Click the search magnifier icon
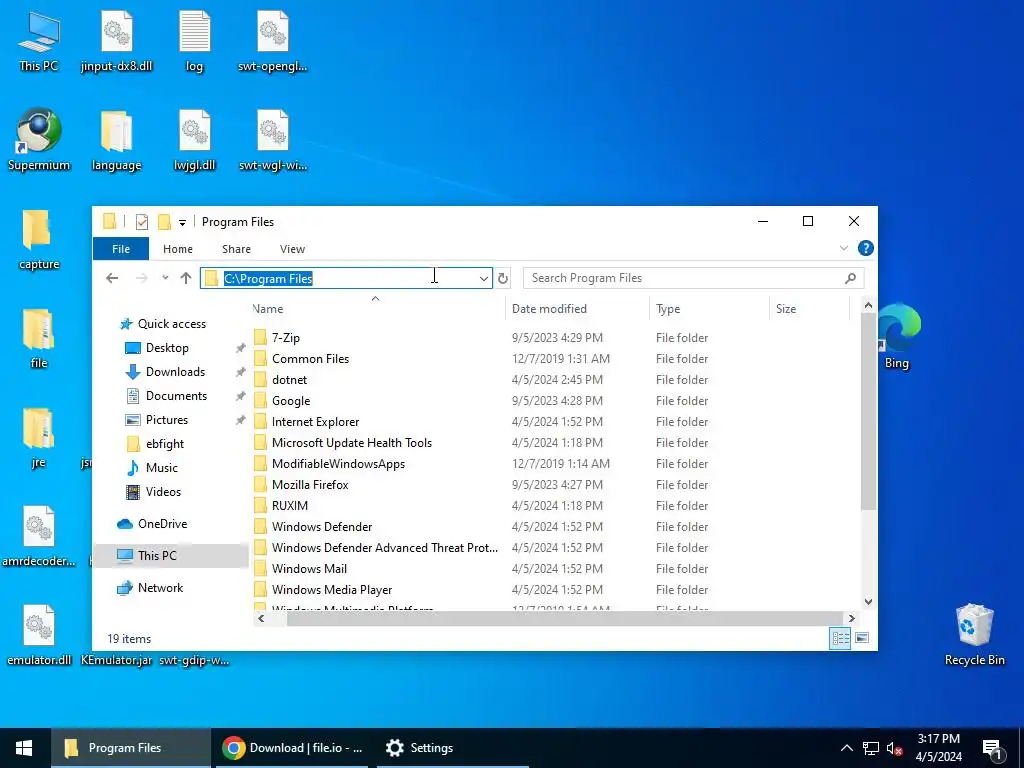 (850, 278)
